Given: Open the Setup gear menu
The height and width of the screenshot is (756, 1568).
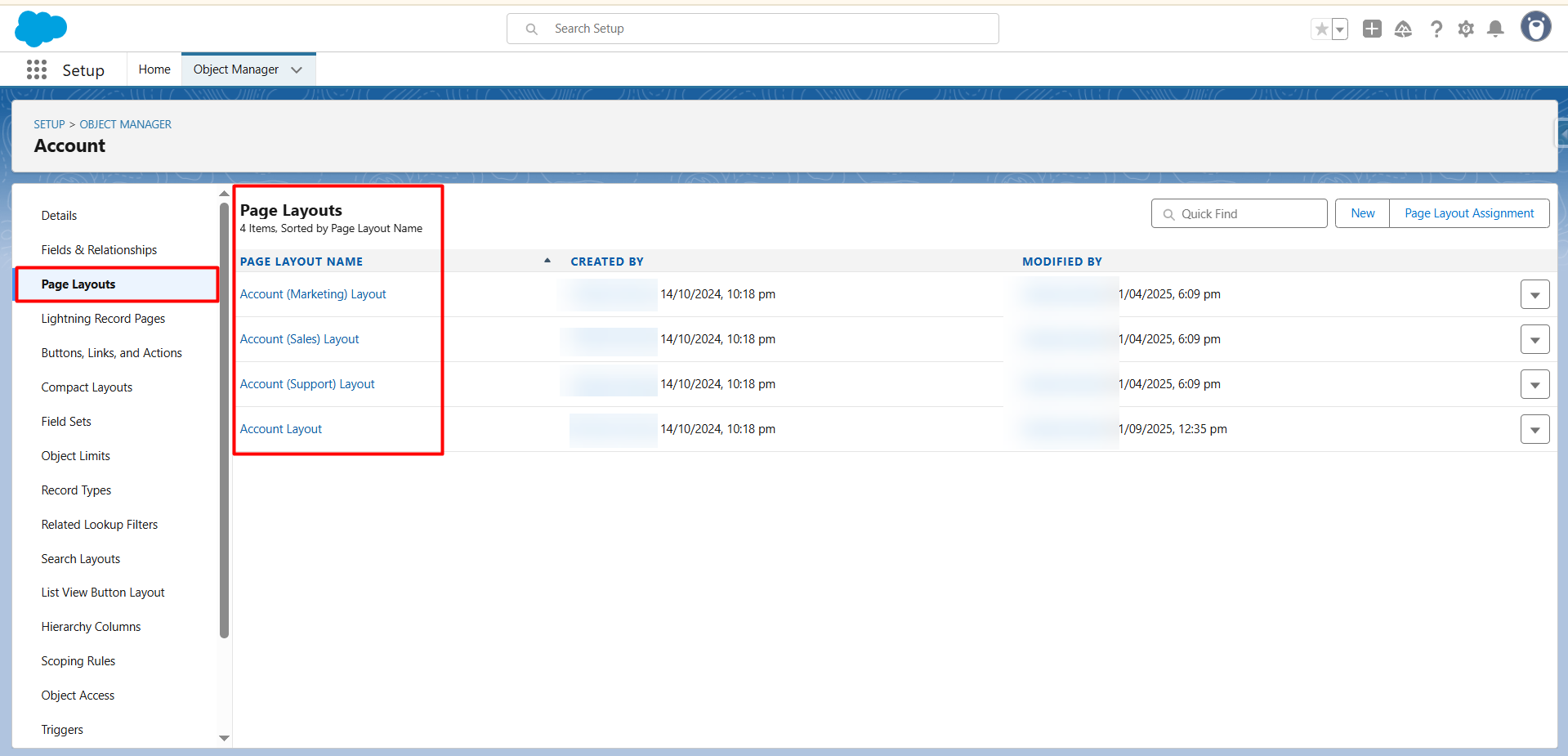Looking at the screenshot, I should coord(1466,29).
